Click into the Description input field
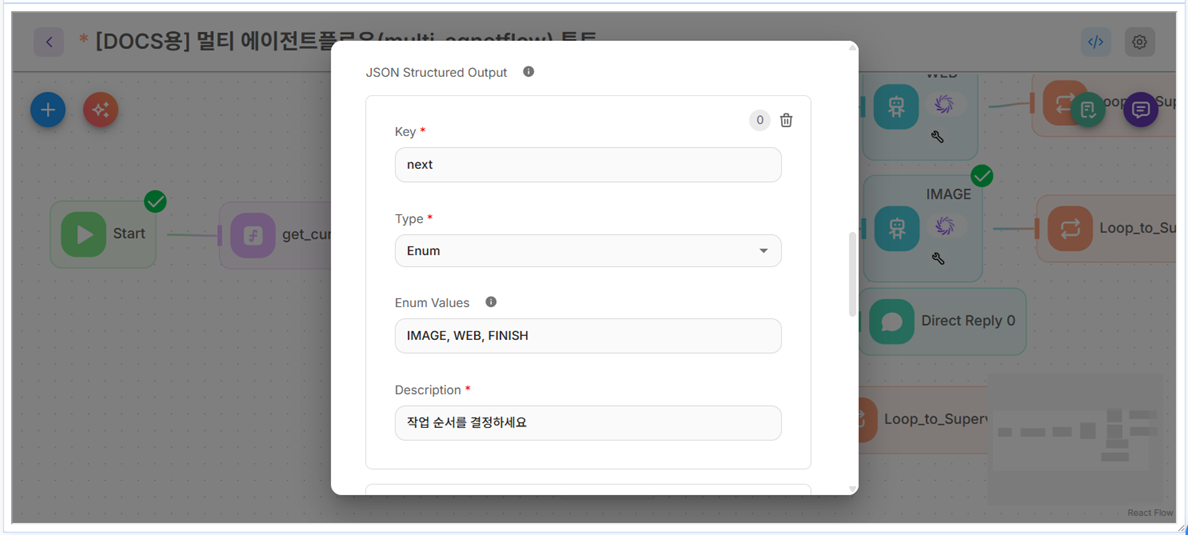The width and height of the screenshot is (1188, 535). (x=588, y=423)
